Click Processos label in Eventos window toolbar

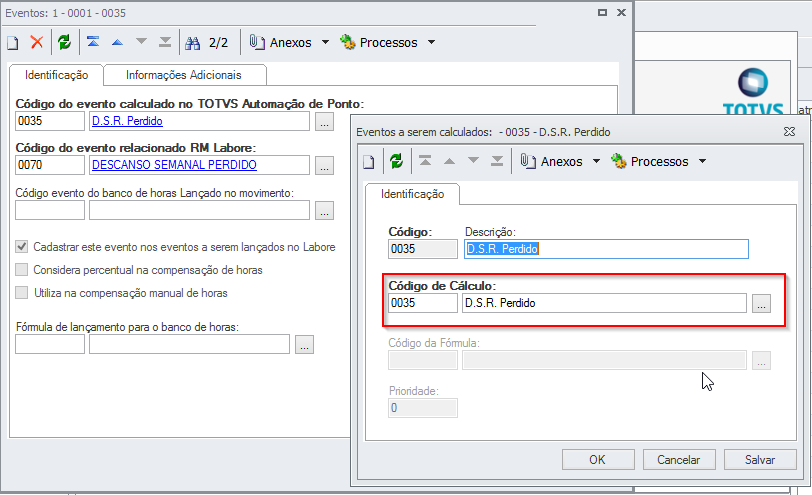click(388, 42)
